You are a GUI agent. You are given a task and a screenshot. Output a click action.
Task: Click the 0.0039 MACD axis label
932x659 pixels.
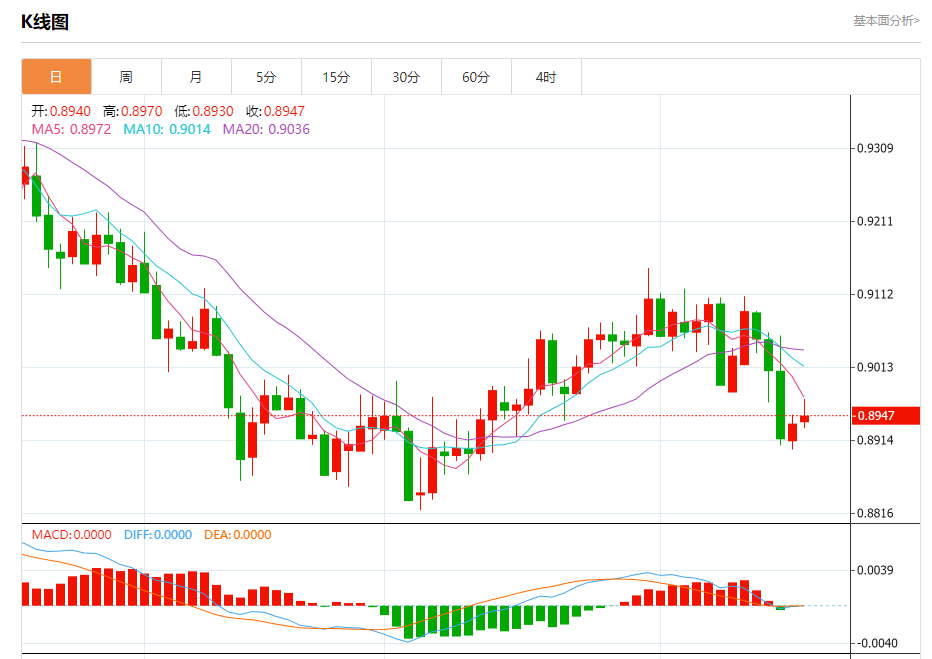[x=875, y=570]
